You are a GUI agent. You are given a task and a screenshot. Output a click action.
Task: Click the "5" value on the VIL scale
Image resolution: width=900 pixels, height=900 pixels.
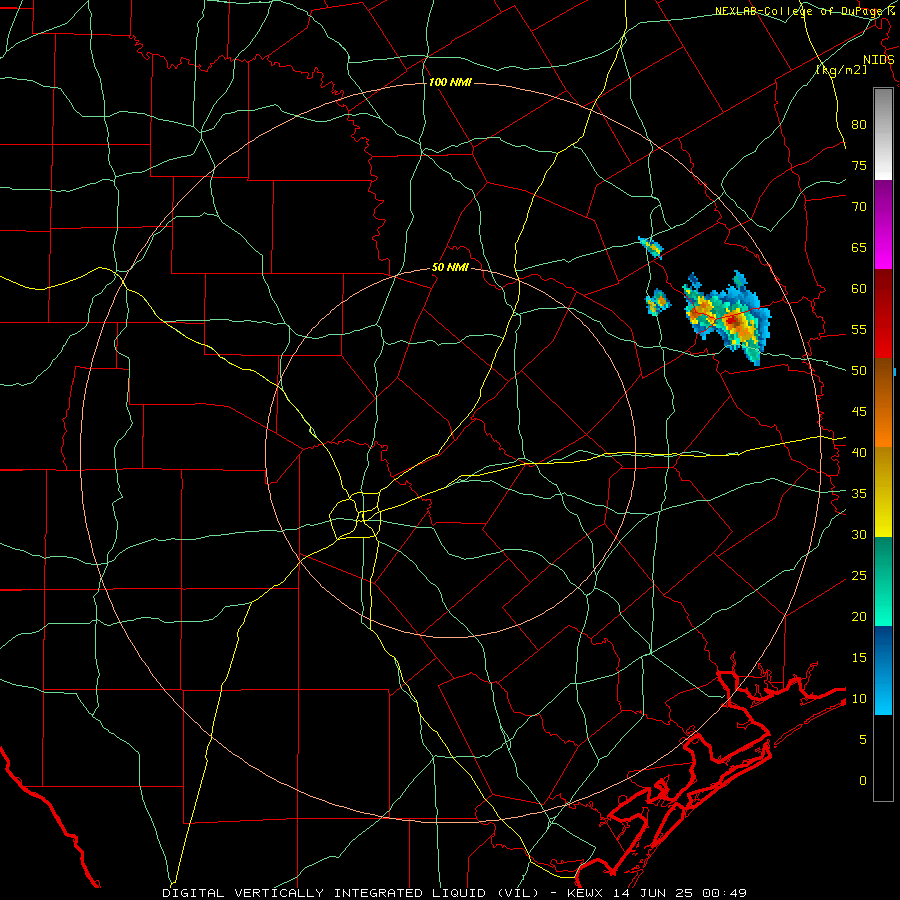[863, 740]
